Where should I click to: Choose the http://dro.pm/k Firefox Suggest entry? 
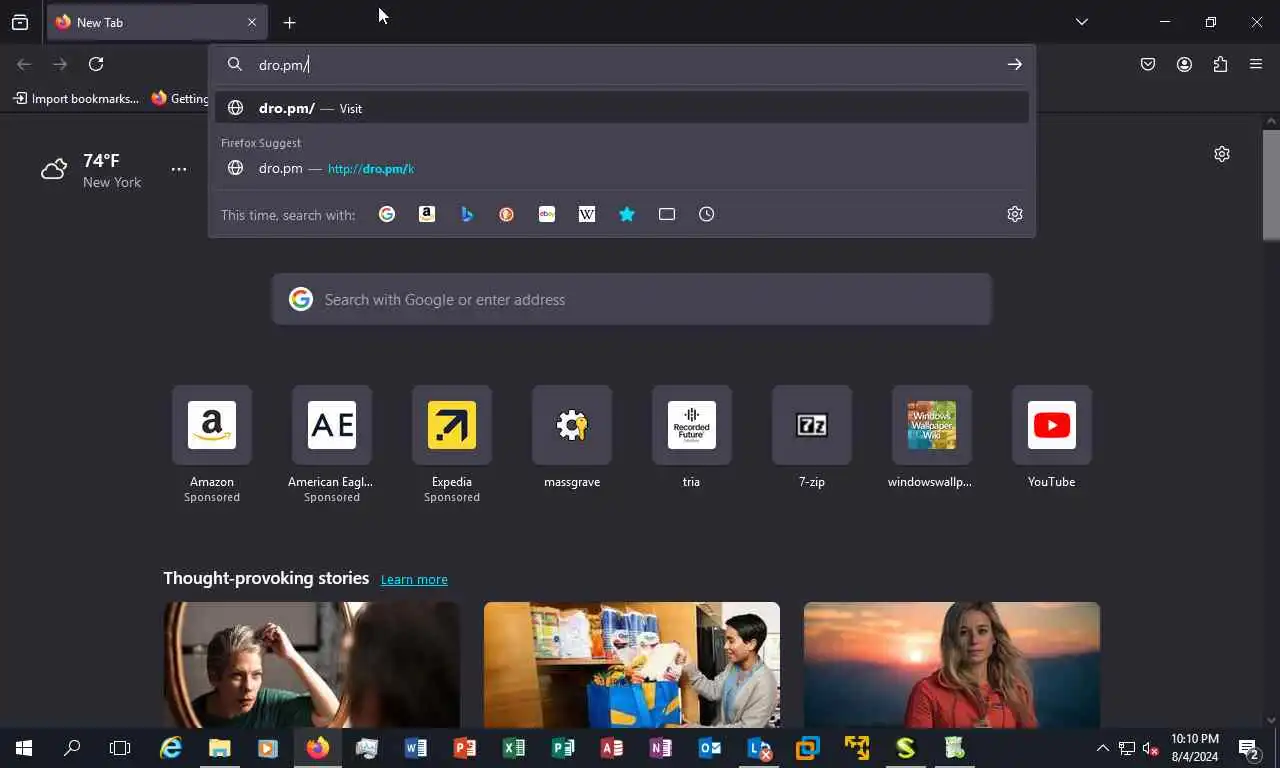(x=622, y=168)
